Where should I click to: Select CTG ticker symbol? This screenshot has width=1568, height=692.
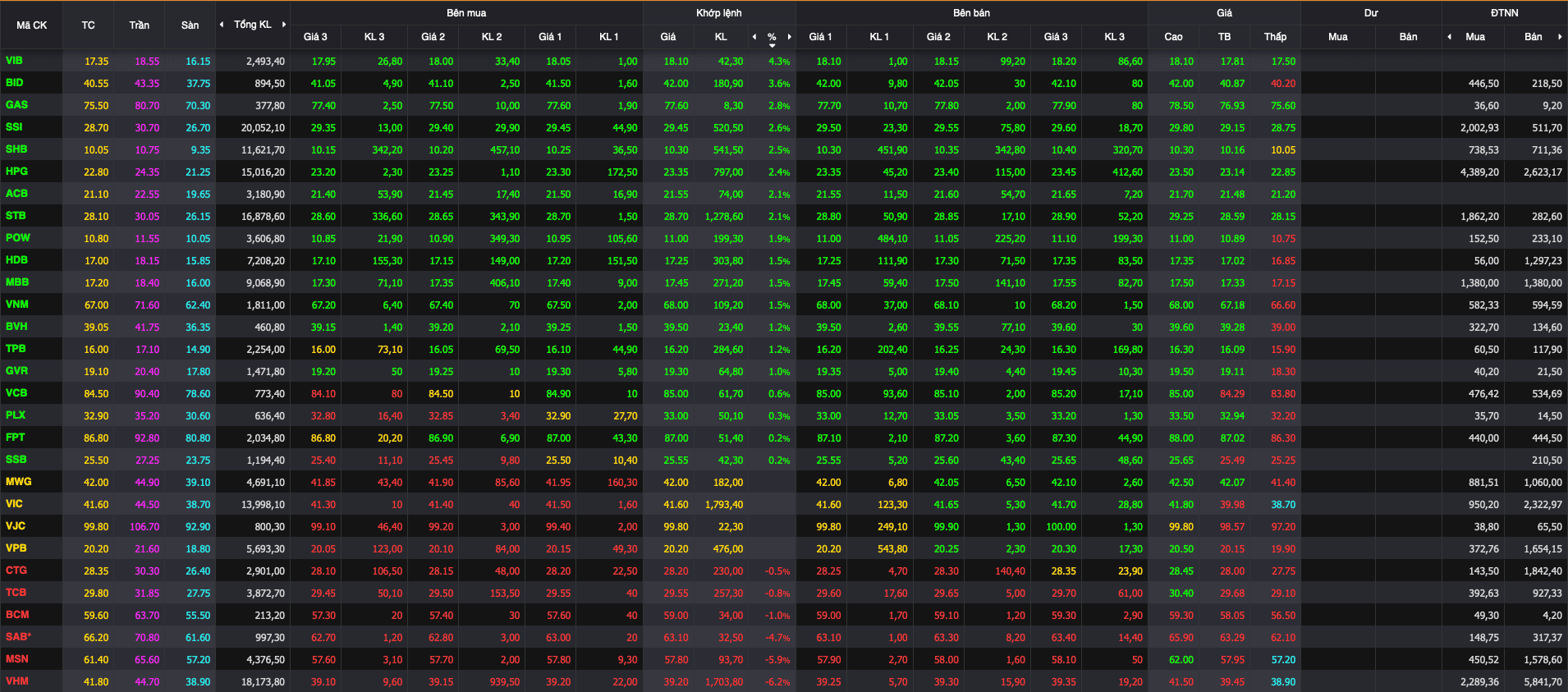point(16,571)
